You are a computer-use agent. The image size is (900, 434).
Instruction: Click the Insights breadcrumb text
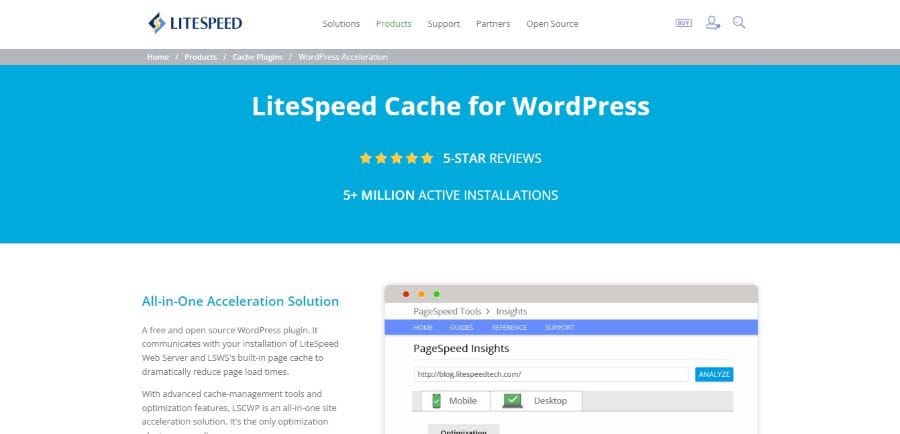click(x=511, y=311)
